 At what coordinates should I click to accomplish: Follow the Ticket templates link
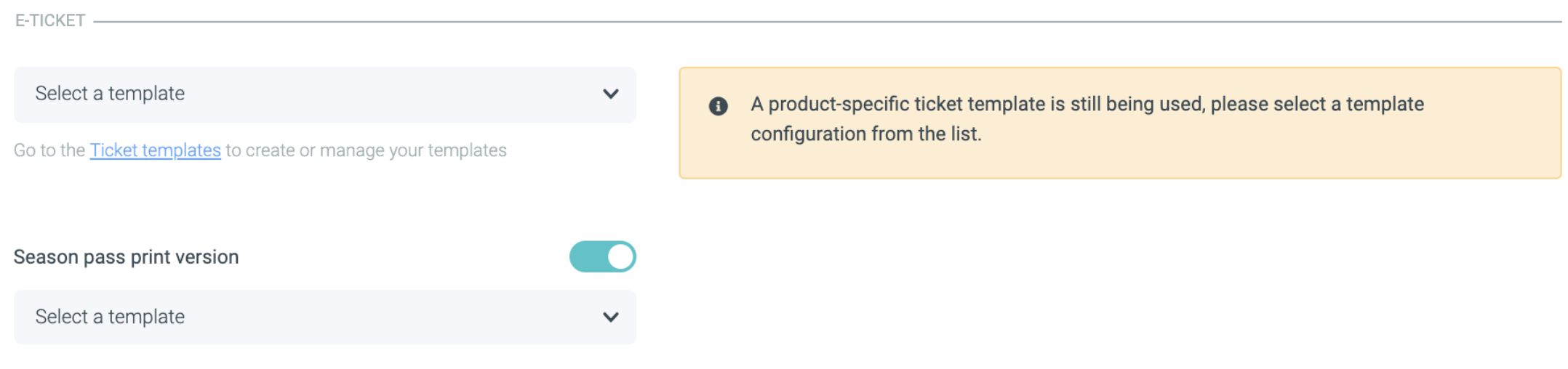pyautogui.click(x=155, y=150)
